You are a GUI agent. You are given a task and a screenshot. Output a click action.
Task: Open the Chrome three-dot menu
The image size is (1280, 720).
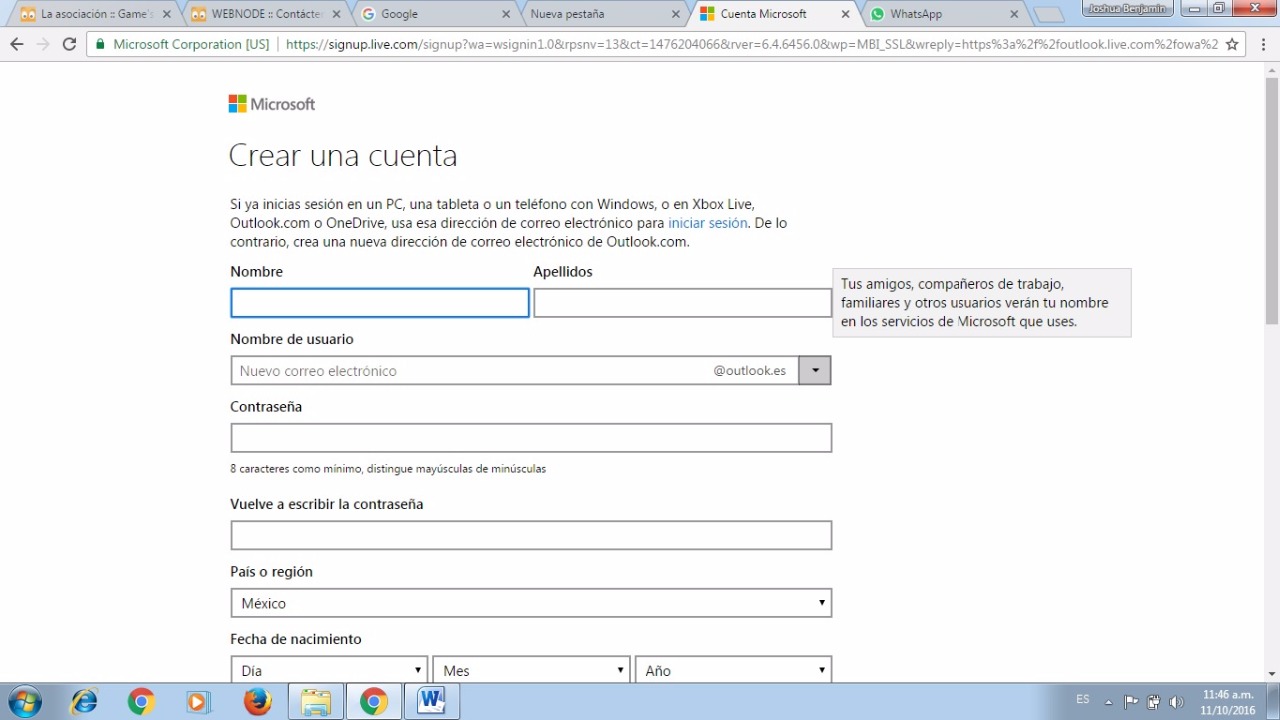click(x=1260, y=44)
